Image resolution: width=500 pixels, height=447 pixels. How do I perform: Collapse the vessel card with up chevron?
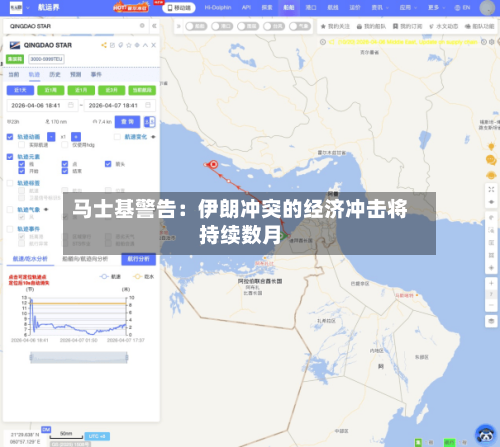coord(145,45)
